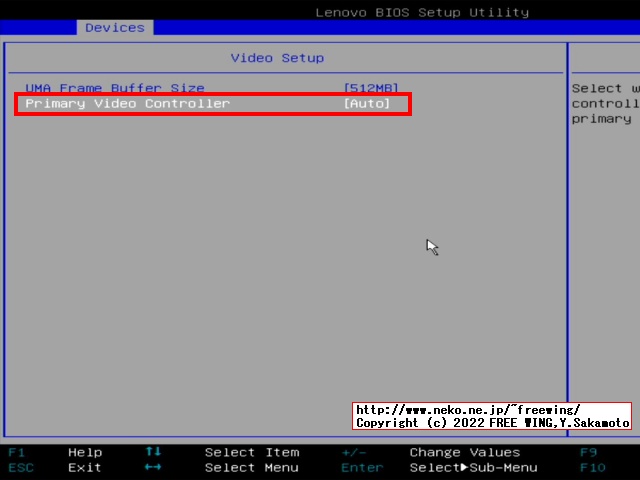Click the Video Setup section heading
This screenshot has height=480, width=640.
(x=277, y=58)
